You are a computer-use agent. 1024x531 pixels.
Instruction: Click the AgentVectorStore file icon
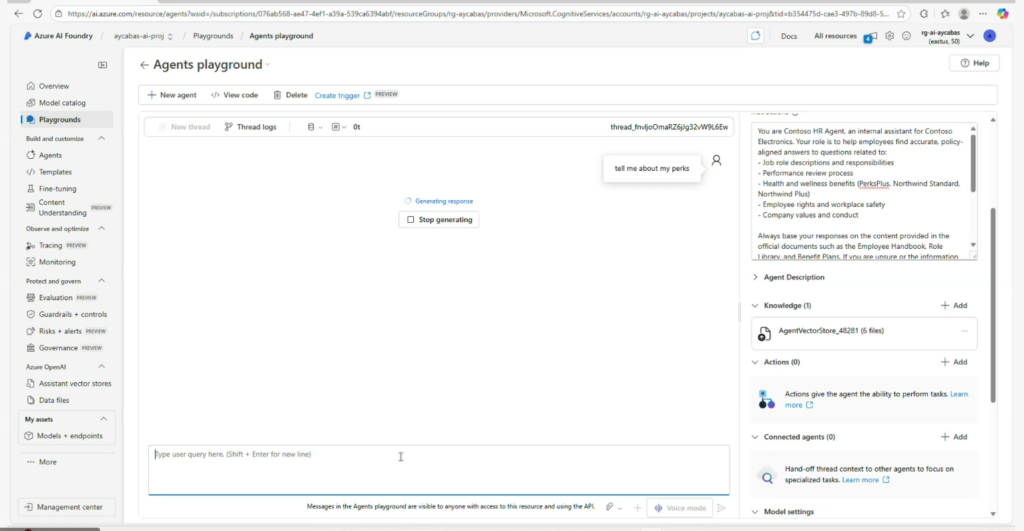764,334
